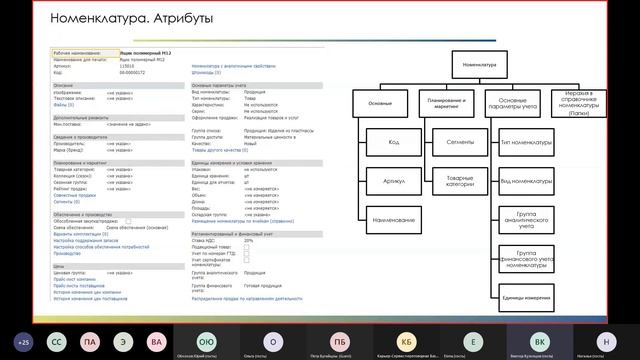Screen dimensions: 640x360
Task: Open Настройка поддержания запасов link
Action: coord(86,241)
